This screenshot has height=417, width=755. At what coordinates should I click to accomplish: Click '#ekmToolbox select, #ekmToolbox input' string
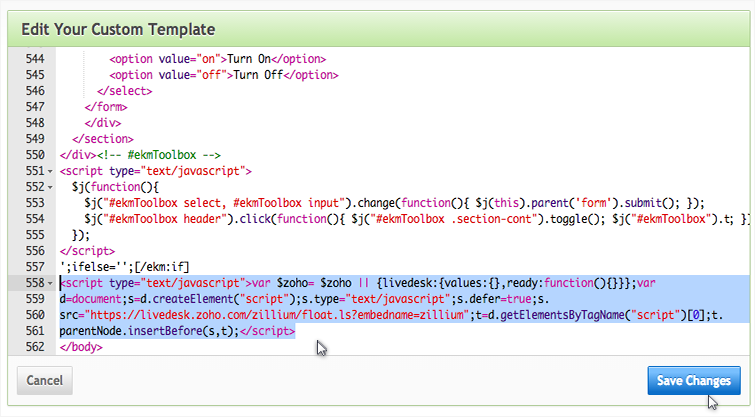point(224,203)
